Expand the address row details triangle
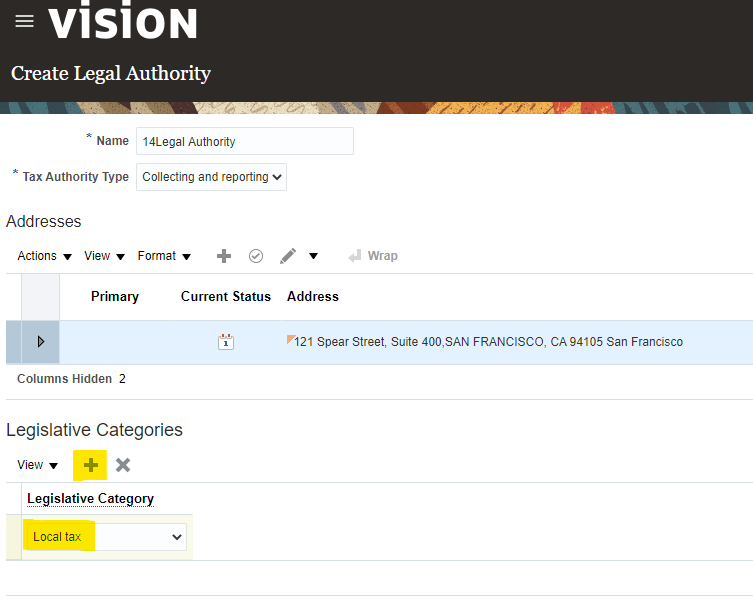Image resolution: width=753 pixels, height=609 pixels. [41, 342]
